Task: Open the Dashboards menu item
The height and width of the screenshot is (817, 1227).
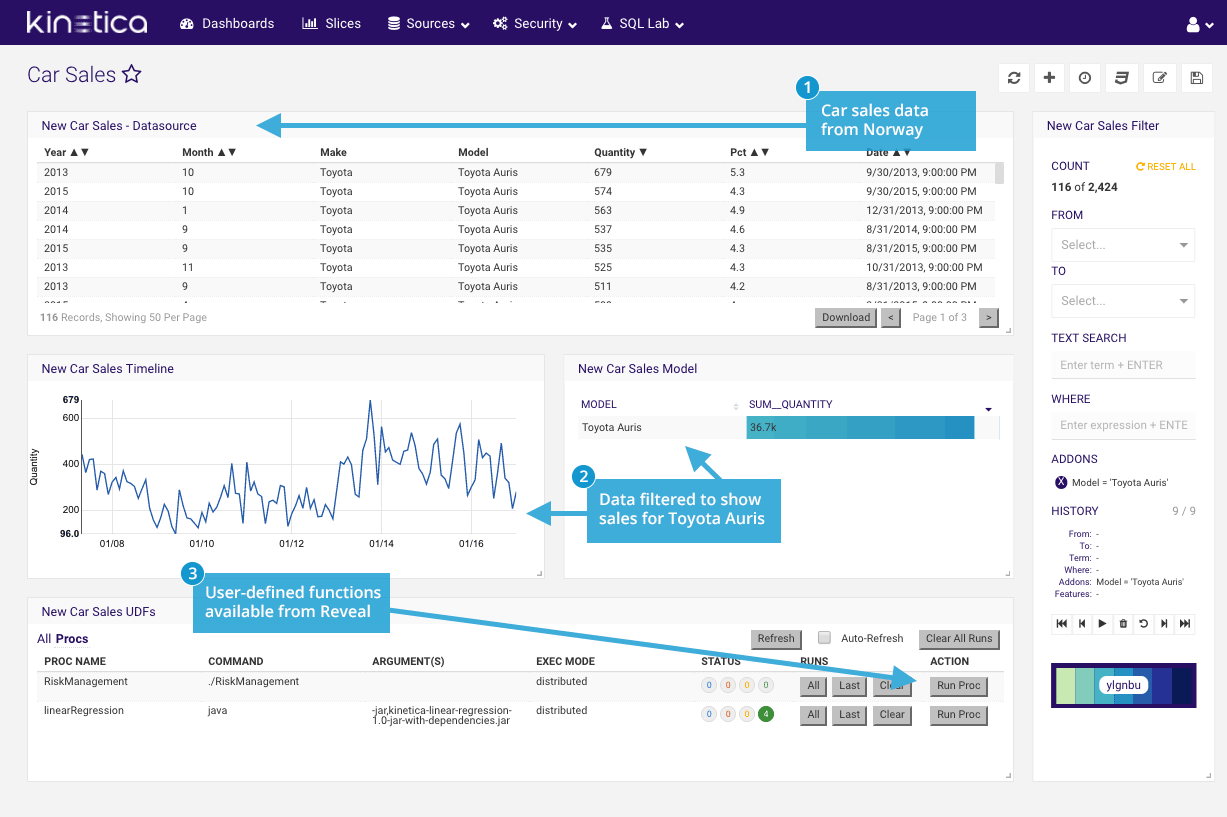Action: coord(227,23)
